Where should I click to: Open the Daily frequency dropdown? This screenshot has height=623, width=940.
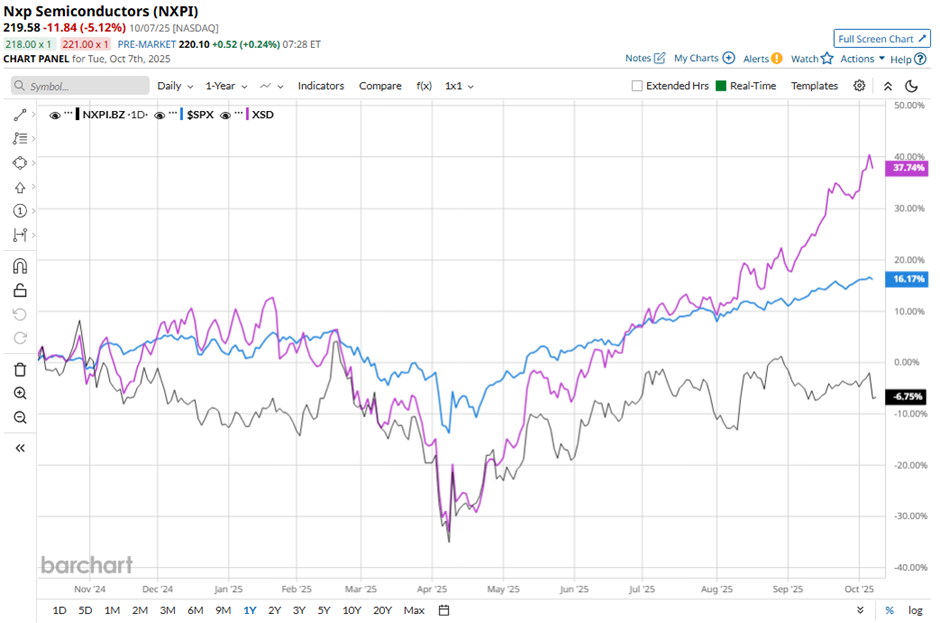175,86
